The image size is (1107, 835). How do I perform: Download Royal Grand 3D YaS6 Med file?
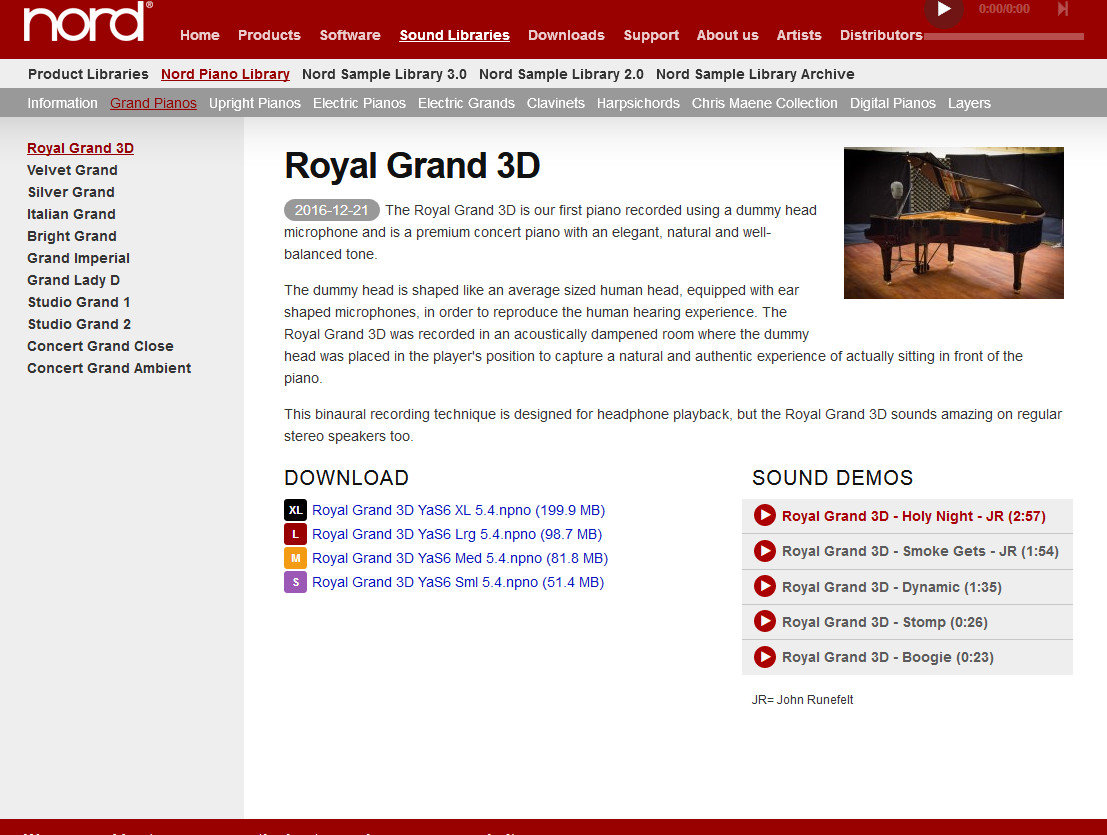click(460, 558)
